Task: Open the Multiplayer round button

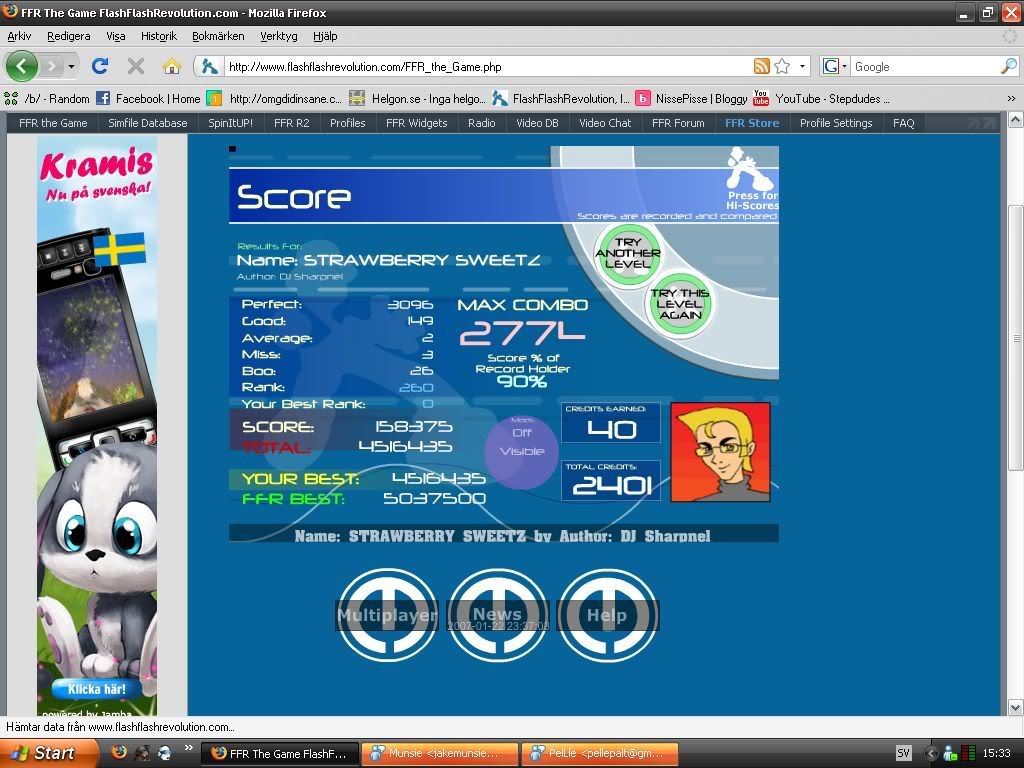Action: click(x=386, y=615)
